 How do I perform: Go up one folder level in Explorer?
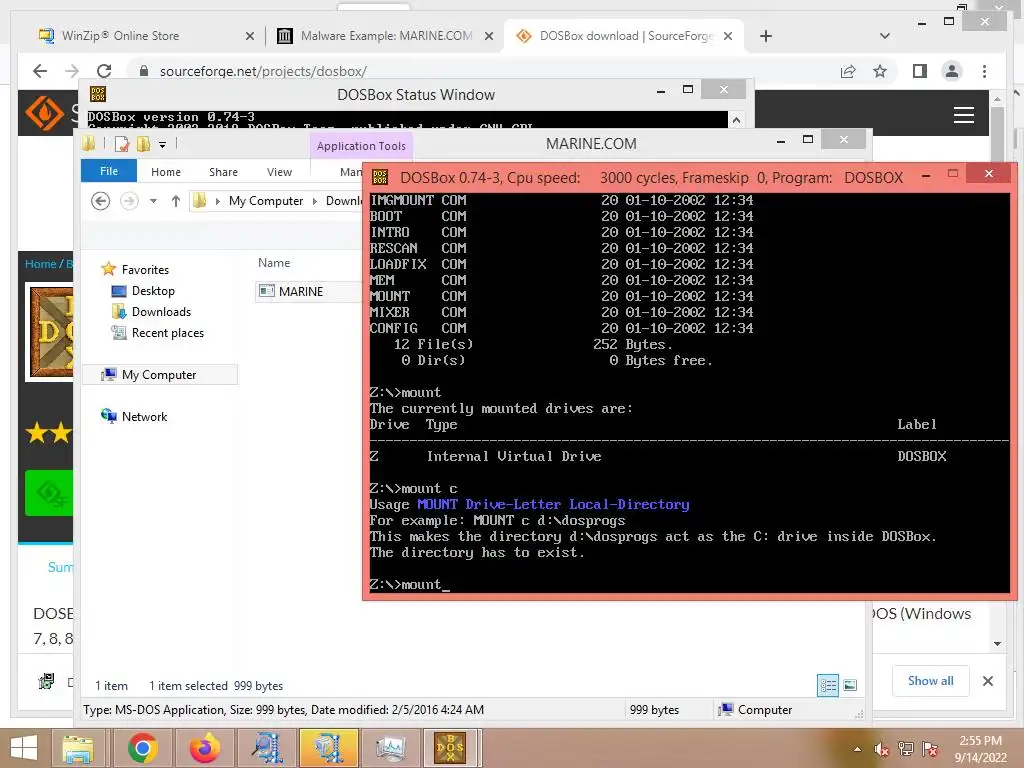pos(176,201)
